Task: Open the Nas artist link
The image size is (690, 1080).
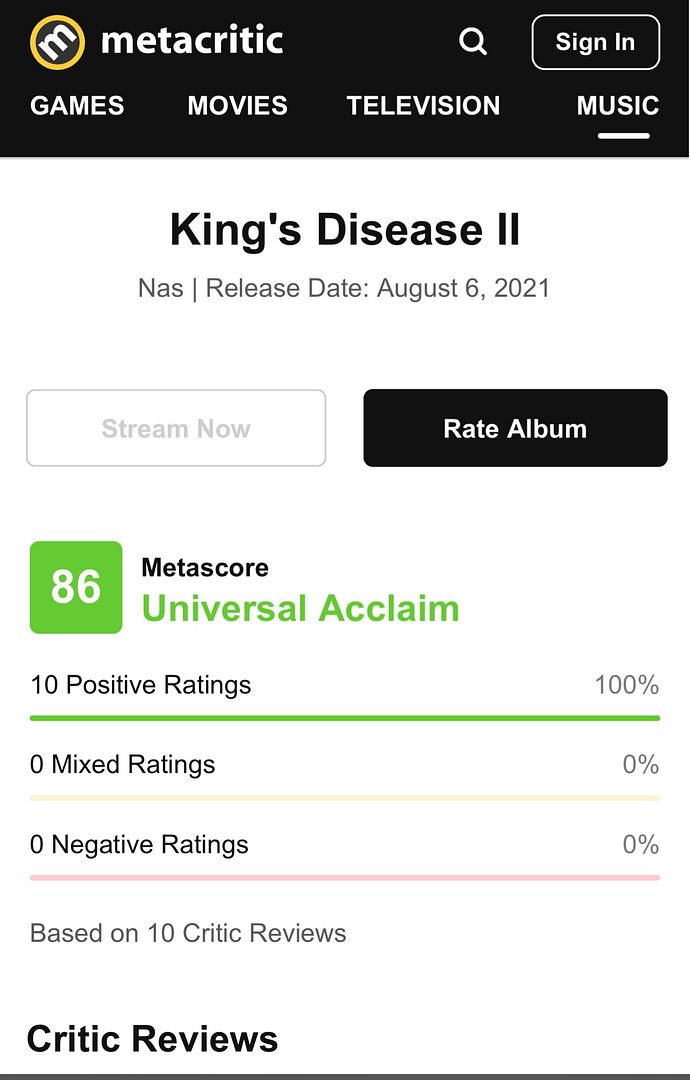Action: 160,288
